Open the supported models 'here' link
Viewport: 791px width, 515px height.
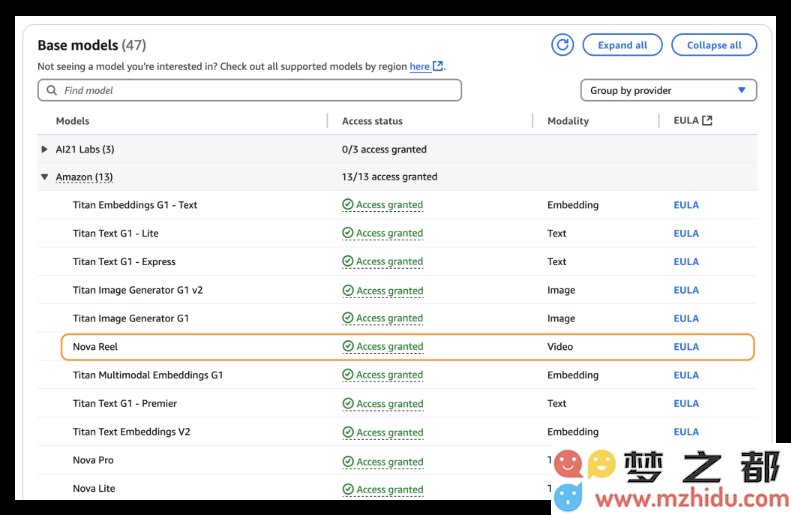419,66
